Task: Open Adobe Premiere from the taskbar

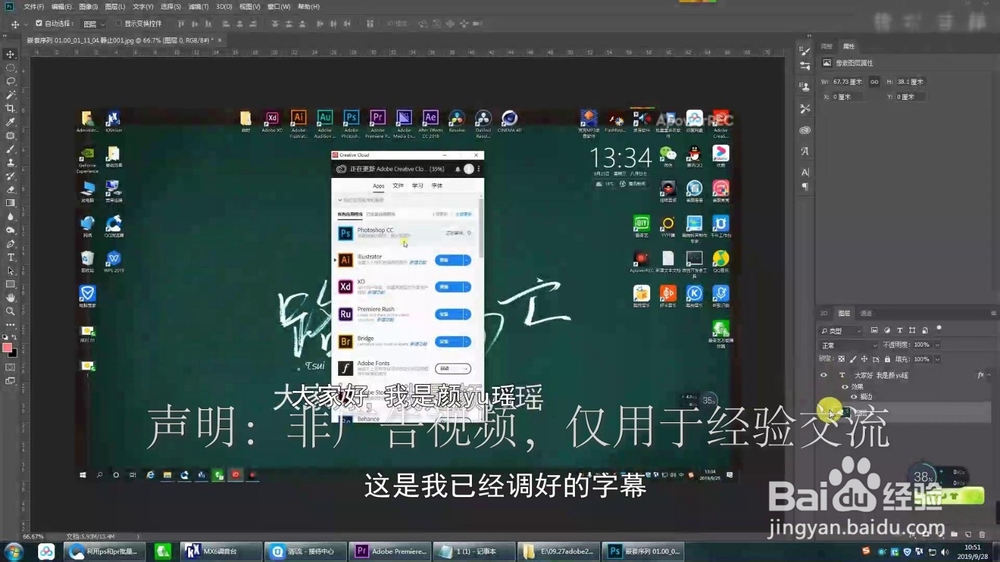Action: (x=390, y=551)
